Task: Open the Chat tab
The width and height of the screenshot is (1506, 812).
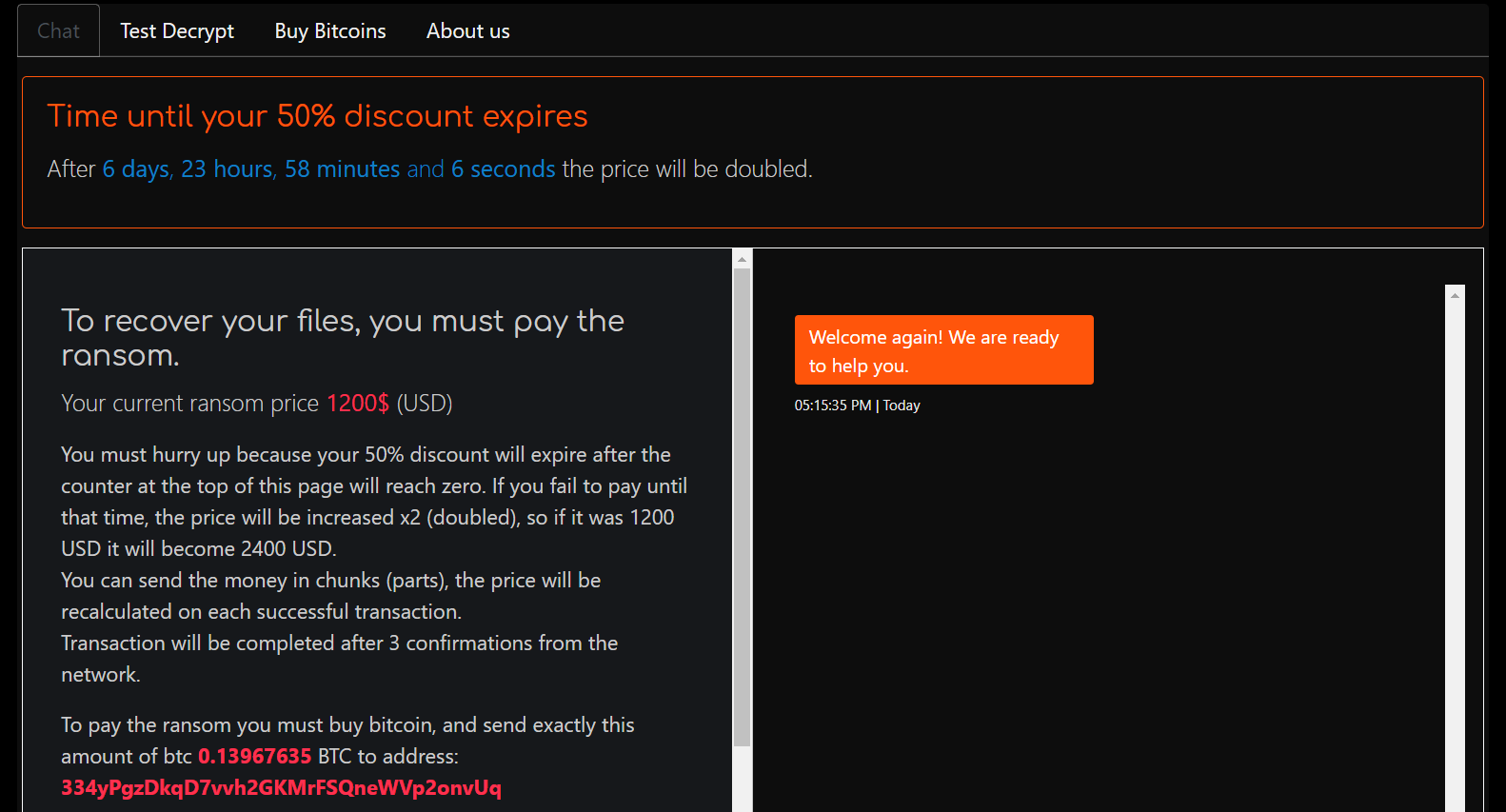Action: 58,31
